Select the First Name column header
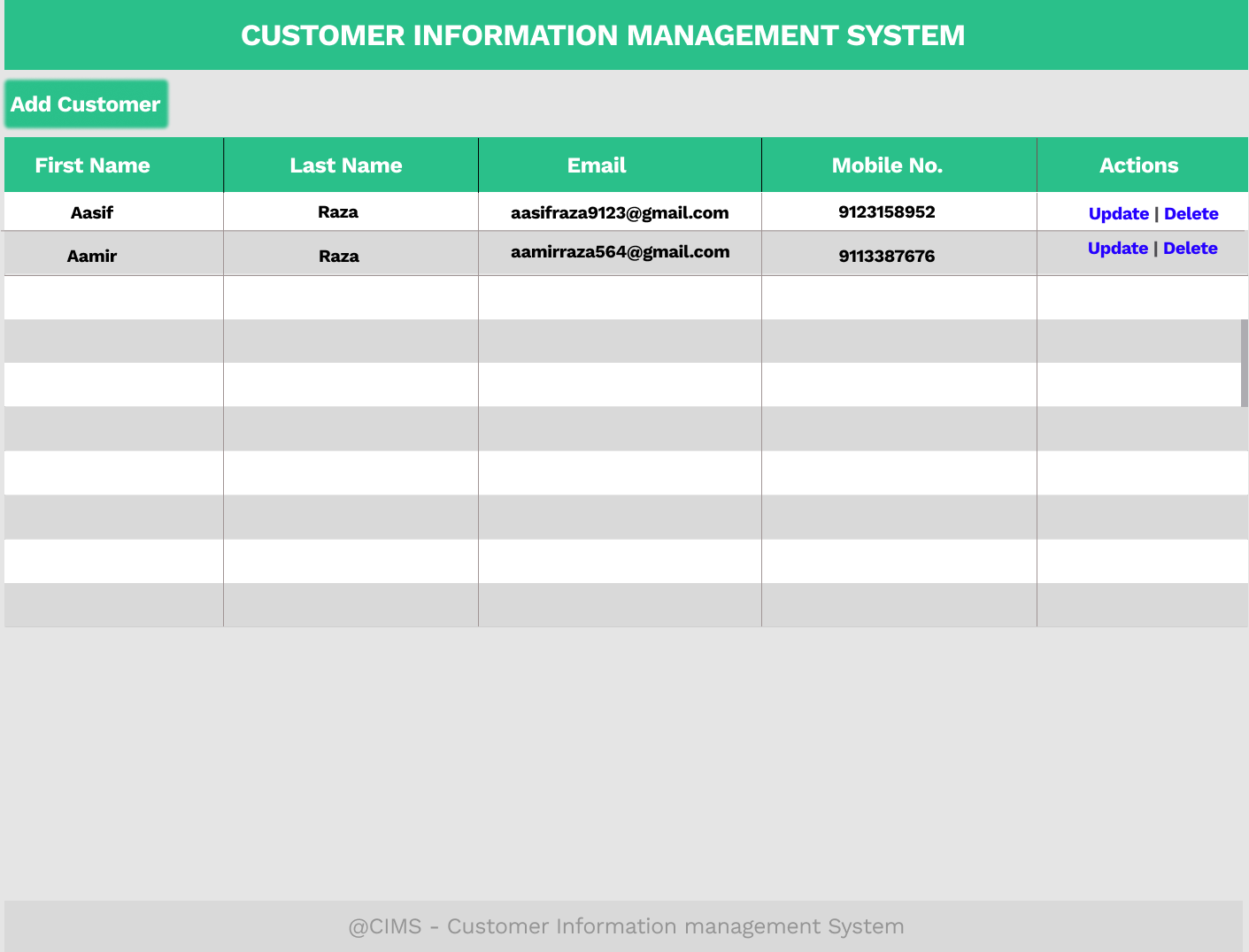 [x=93, y=165]
